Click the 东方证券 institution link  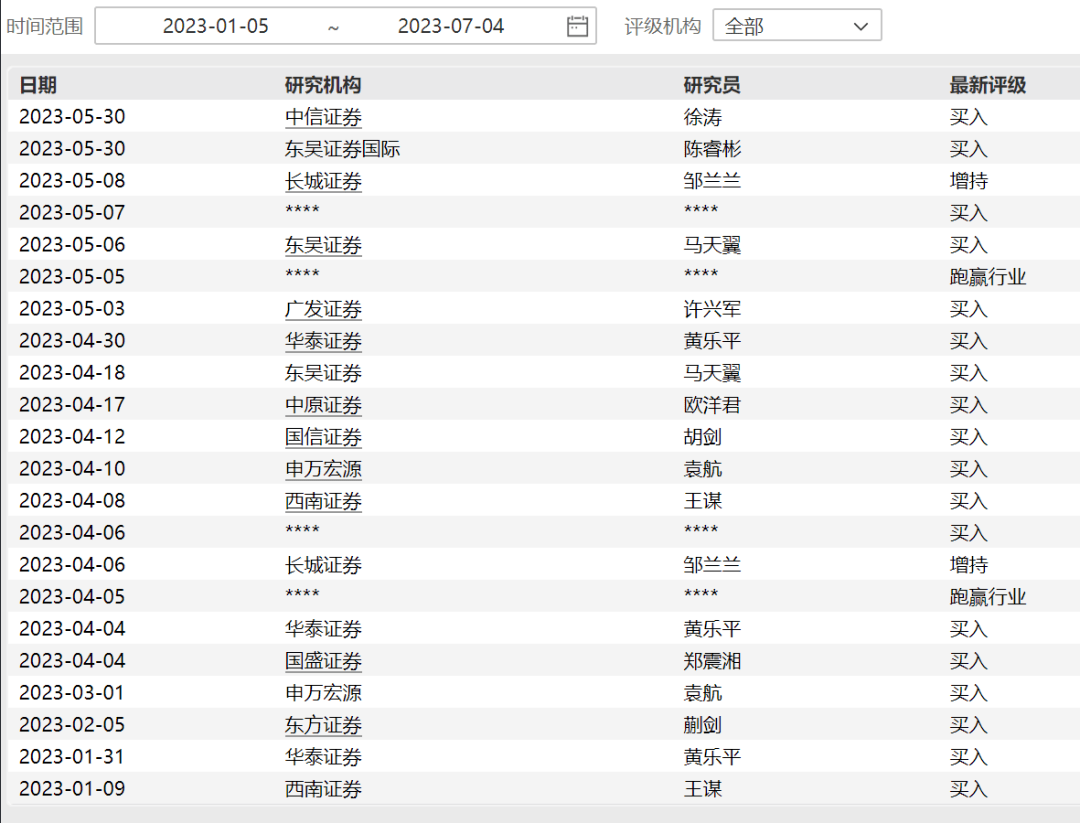323,725
